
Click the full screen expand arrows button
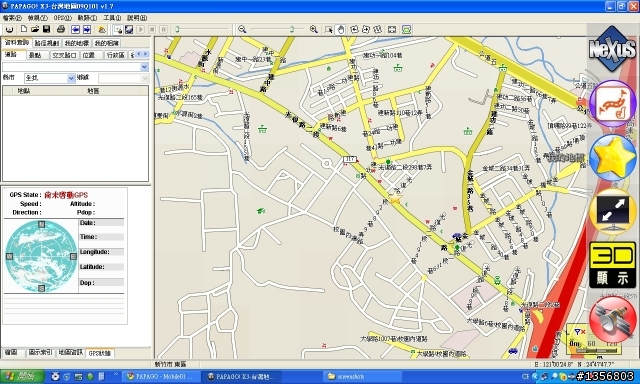(613, 211)
